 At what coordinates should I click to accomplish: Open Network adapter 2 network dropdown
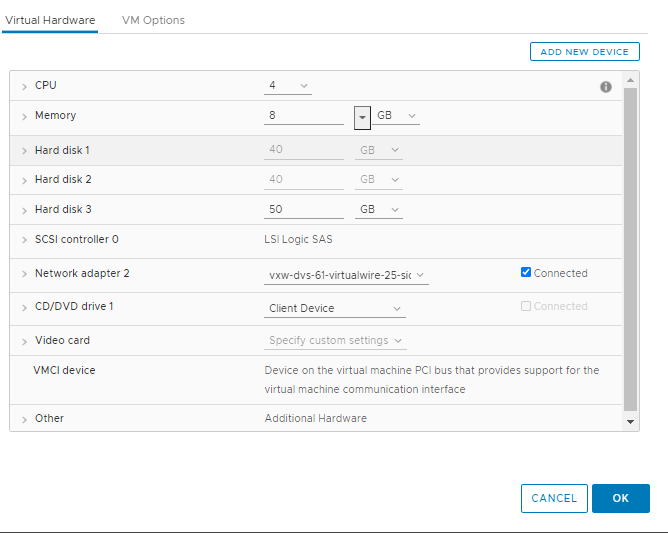346,275
